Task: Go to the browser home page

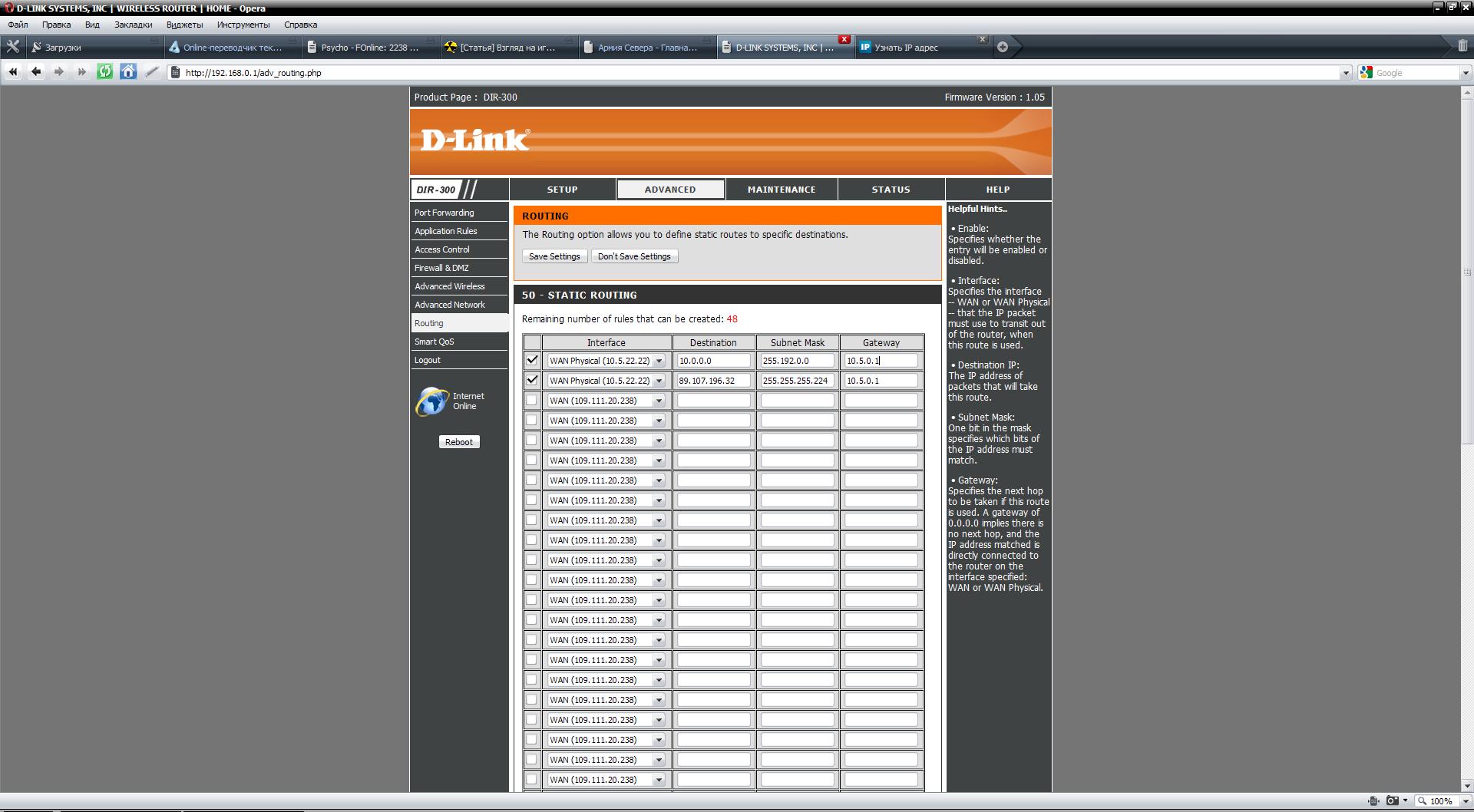Action: [x=128, y=72]
